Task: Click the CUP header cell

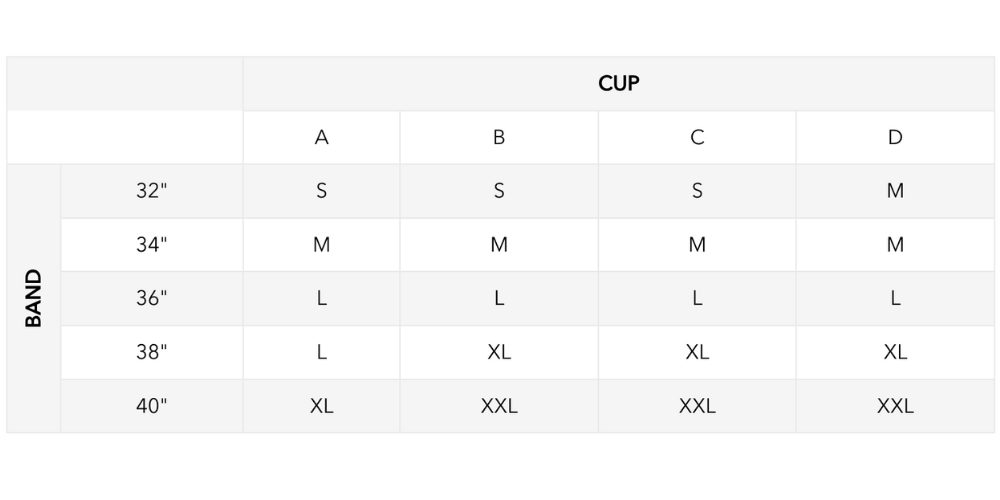Action: click(618, 84)
